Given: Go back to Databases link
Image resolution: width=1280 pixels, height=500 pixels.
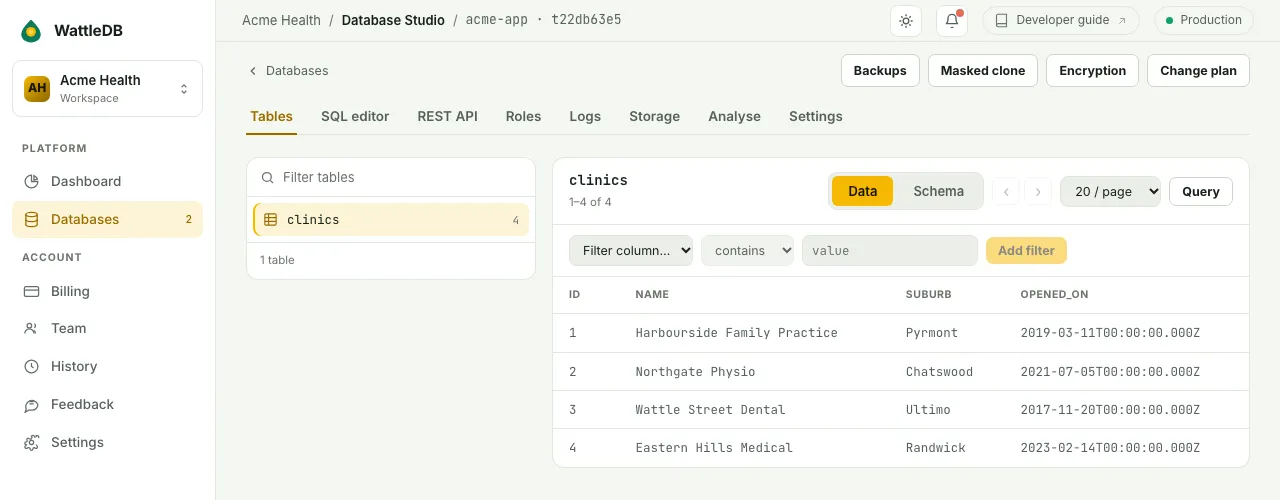Looking at the screenshot, I should pyautogui.click(x=288, y=71).
